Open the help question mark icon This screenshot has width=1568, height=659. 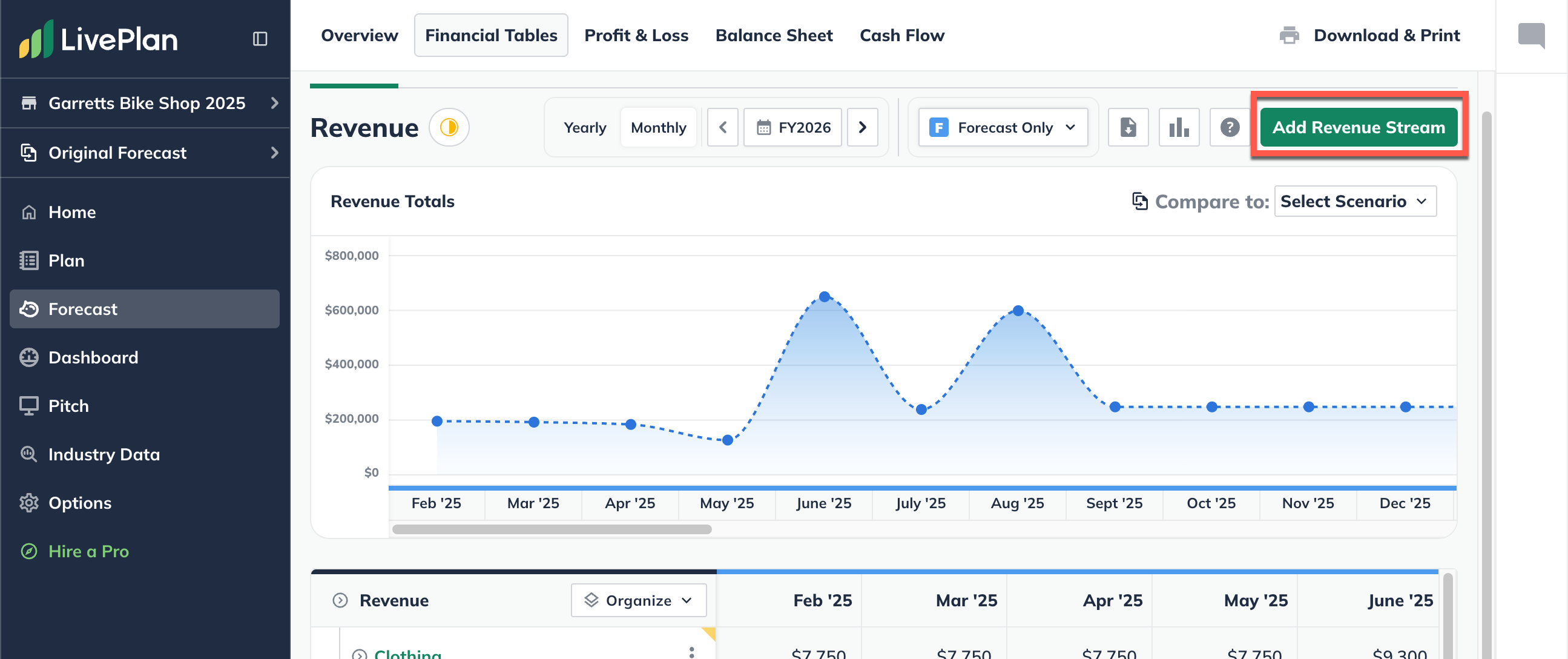coord(1229,127)
